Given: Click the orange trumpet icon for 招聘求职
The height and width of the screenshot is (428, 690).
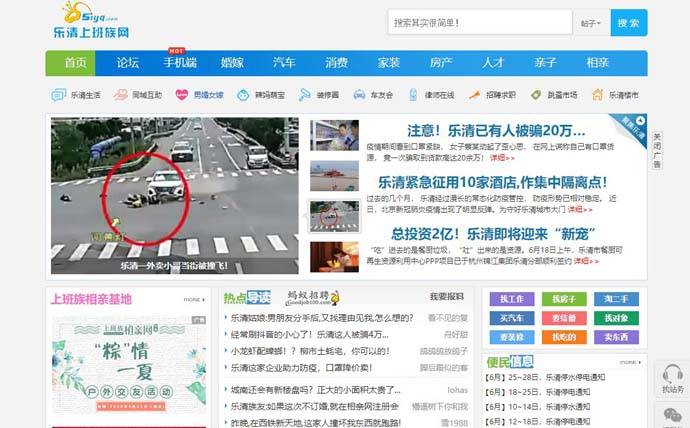Looking at the screenshot, I should (474, 95).
